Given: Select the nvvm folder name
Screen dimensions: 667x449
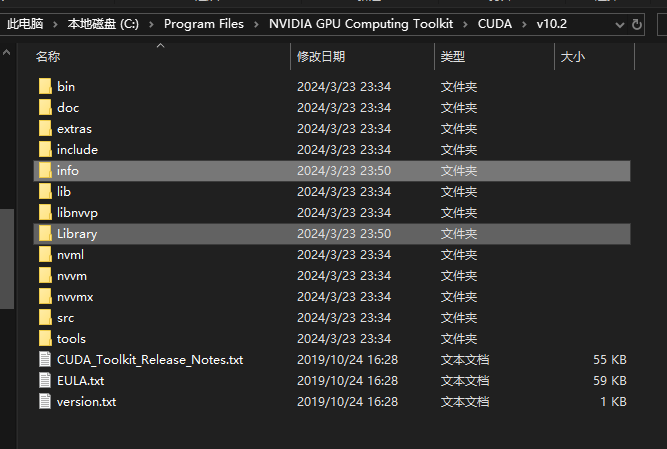Looking at the screenshot, I should 72,276.
